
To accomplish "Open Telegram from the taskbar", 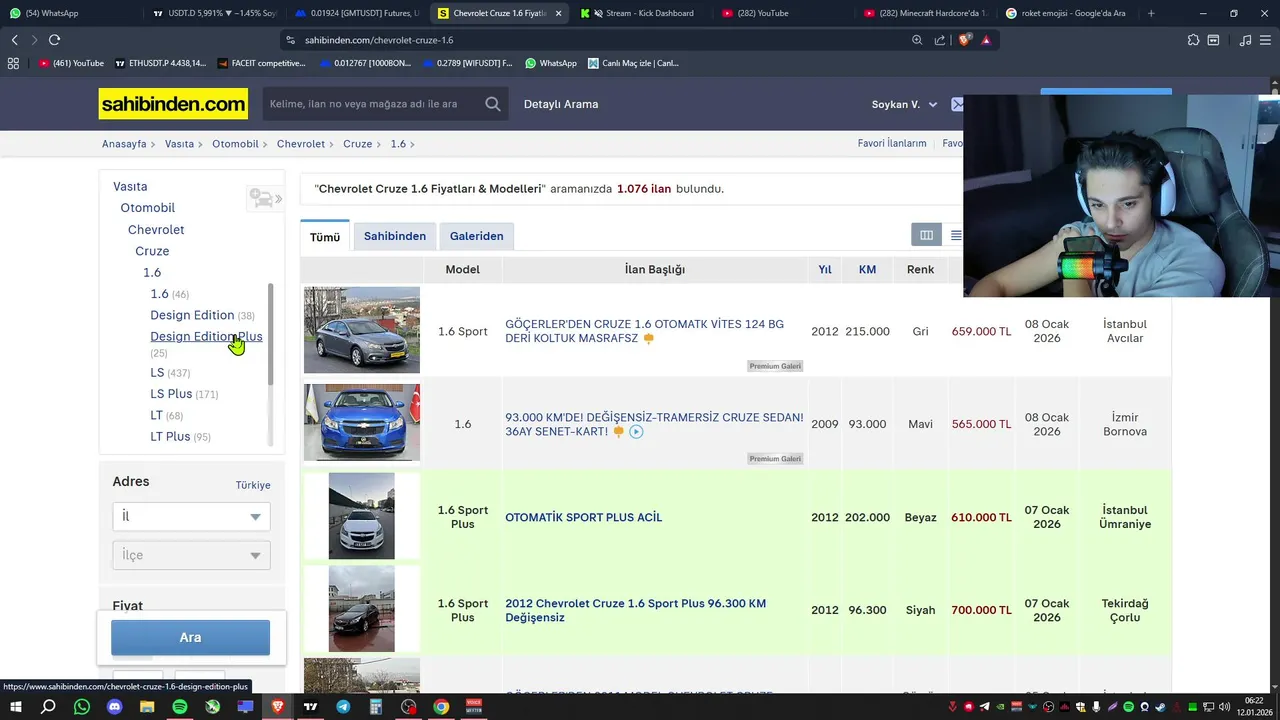I will pos(343,707).
